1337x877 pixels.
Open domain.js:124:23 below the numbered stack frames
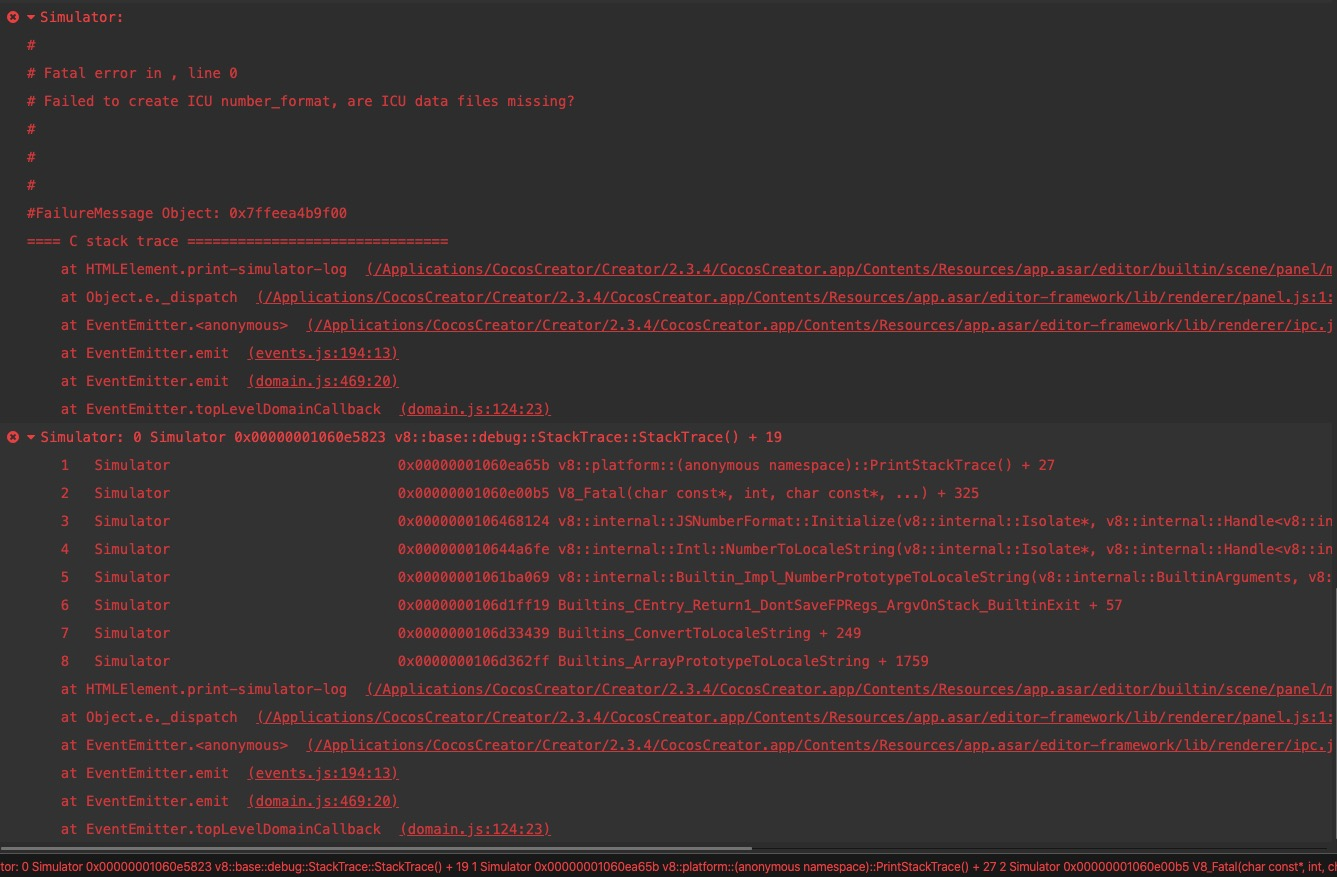click(475, 829)
